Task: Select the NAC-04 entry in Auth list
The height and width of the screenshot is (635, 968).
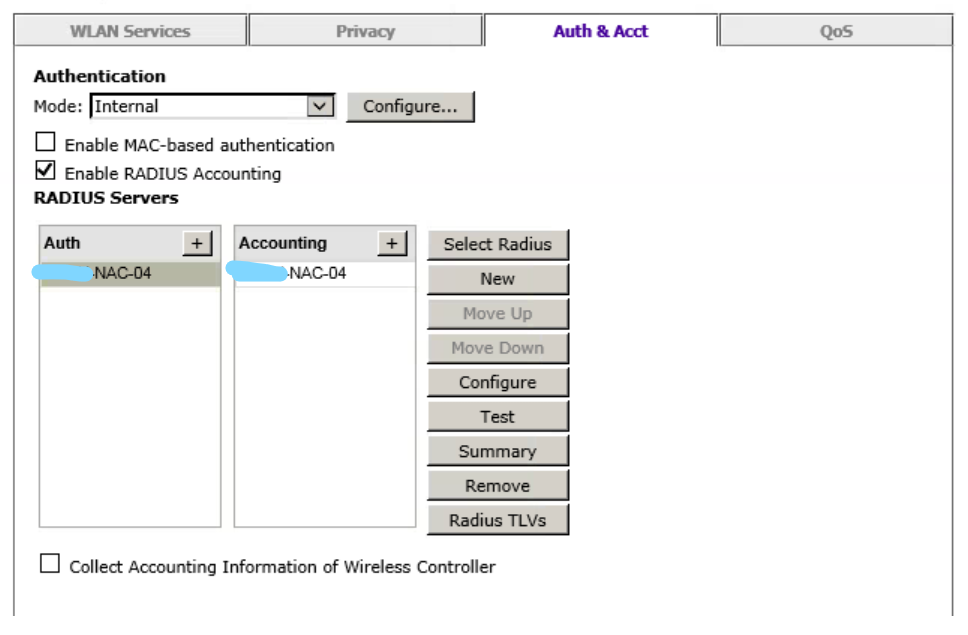Action: (x=129, y=273)
